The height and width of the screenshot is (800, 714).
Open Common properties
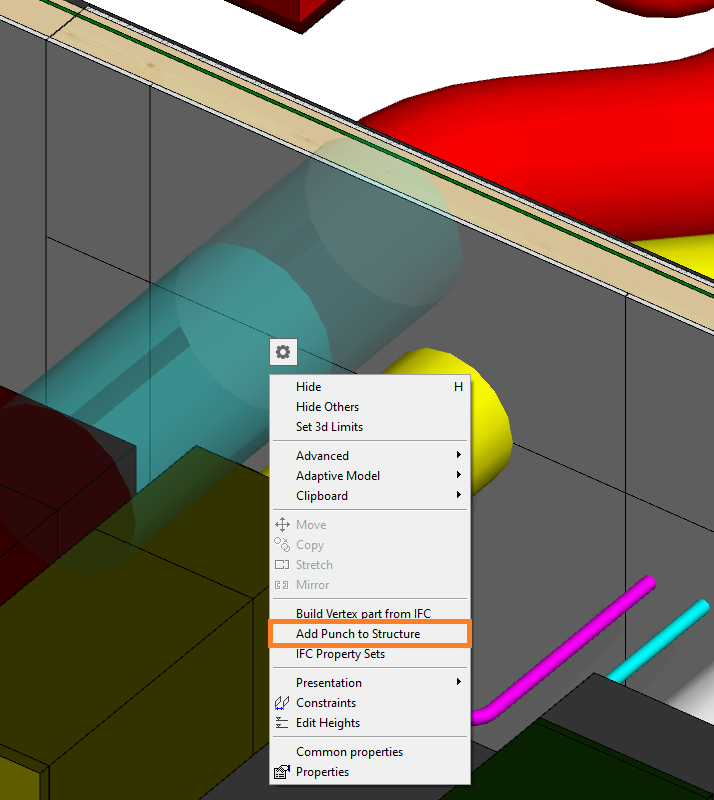point(349,752)
